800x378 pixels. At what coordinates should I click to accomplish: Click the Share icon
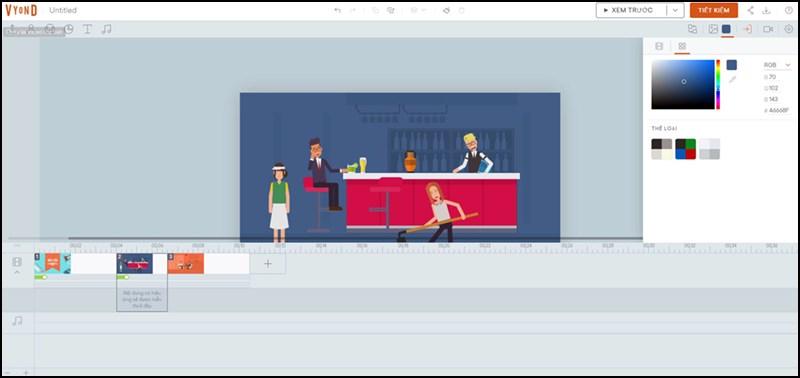(751, 10)
